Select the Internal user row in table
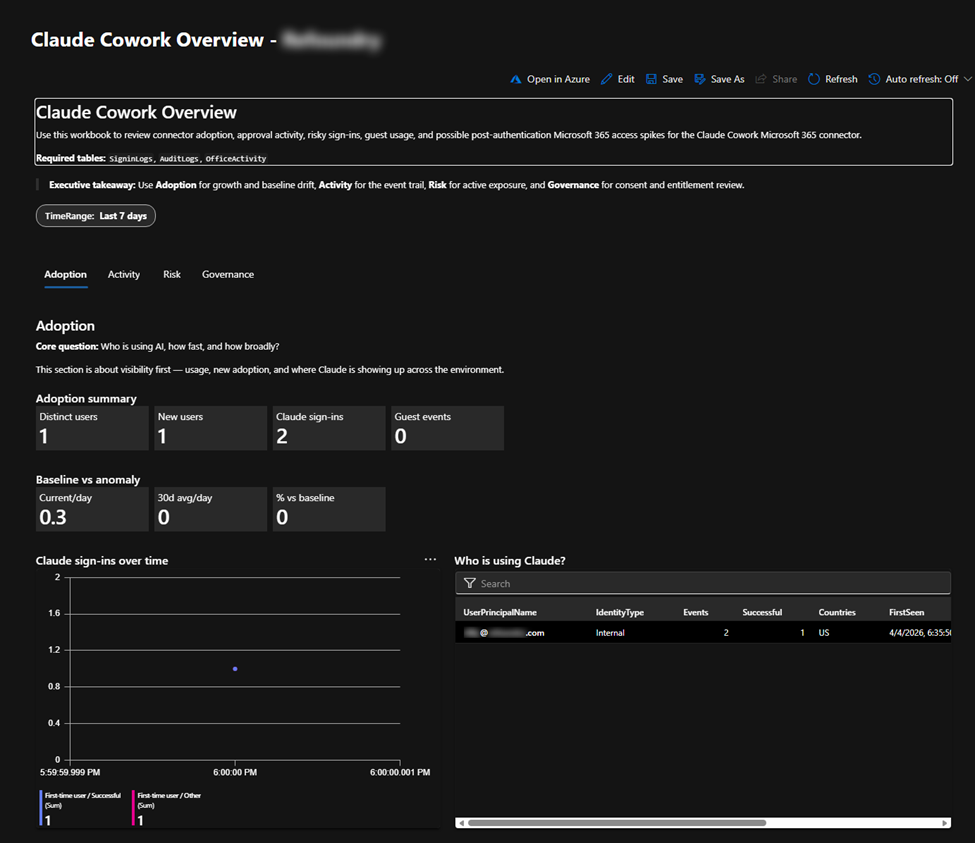The height and width of the screenshot is (843, 975). click(x=610, y=633)
